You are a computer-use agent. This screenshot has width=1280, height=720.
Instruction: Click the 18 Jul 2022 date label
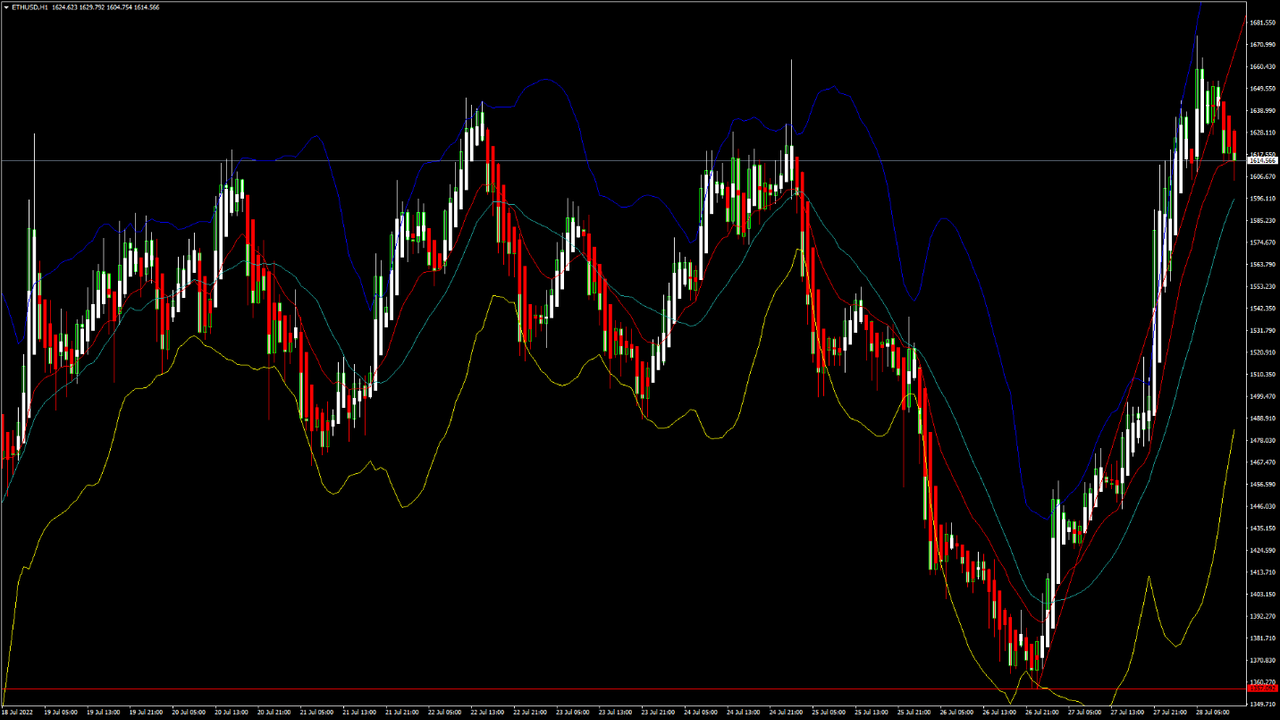(x=19, y=713)
